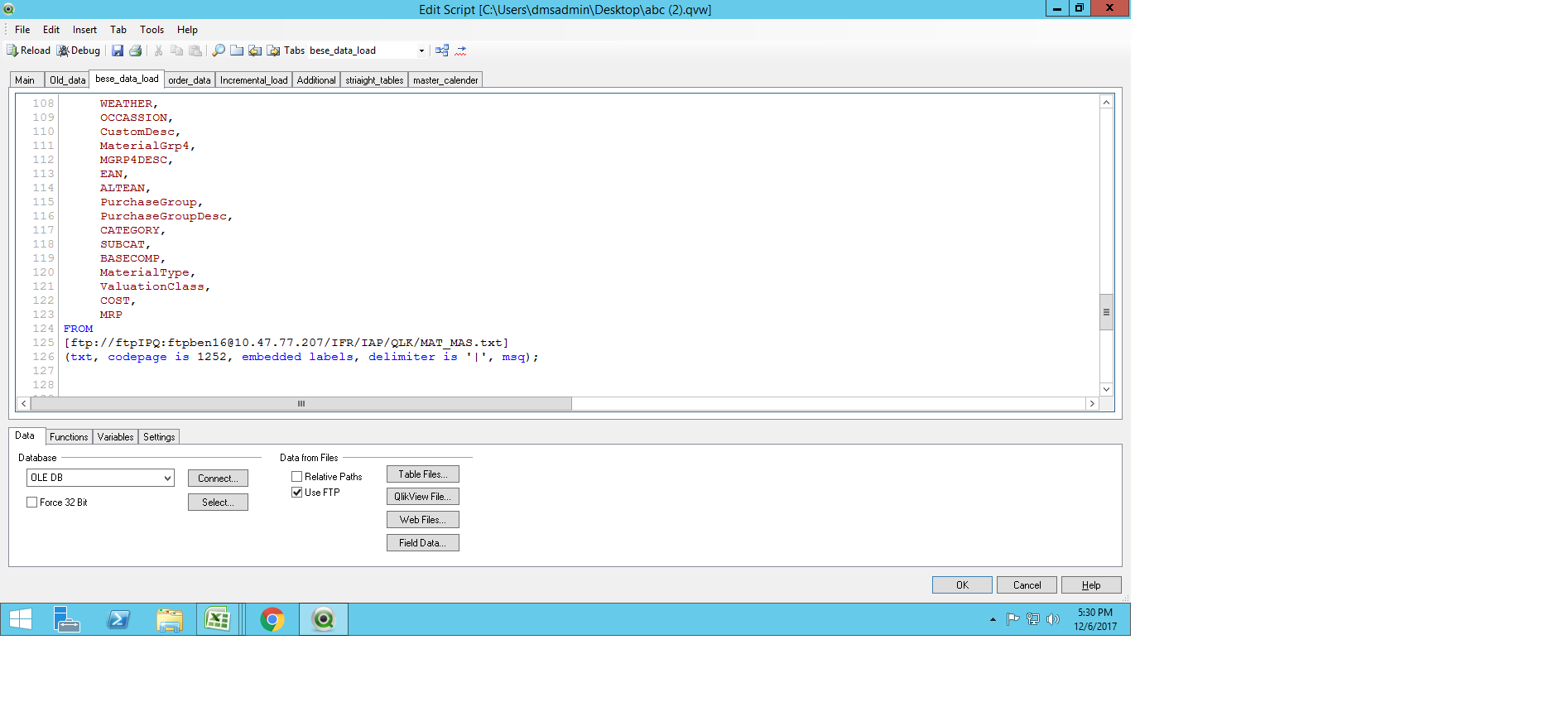Click the FTP path text on line 125
This screenshot has height=707, width=1568.
point(286,343)
